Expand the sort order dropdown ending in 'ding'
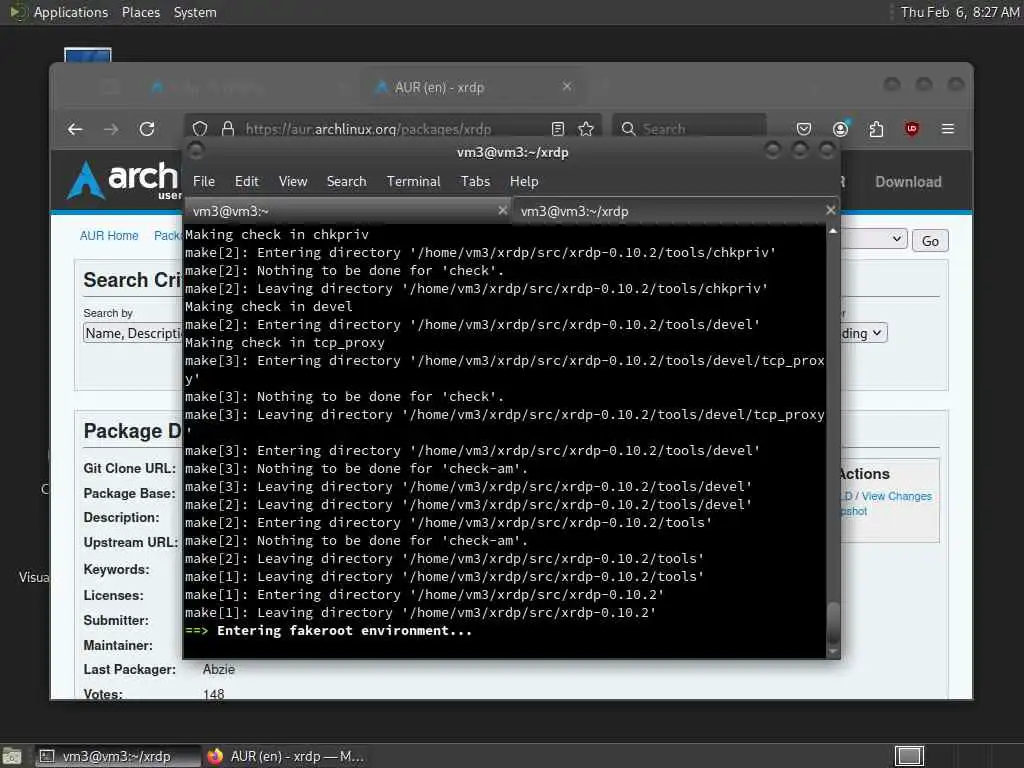The image size is (1024, 768). [863, 333]
